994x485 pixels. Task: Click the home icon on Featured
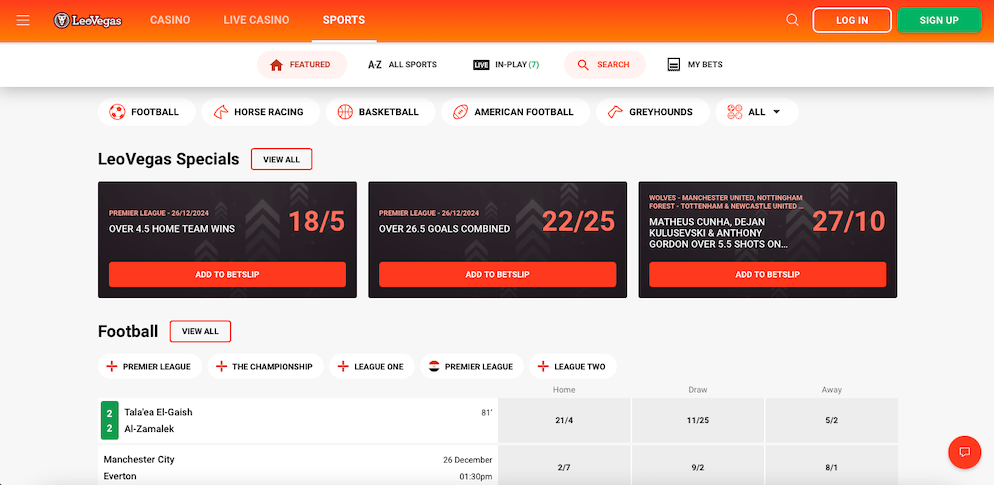[x=276, y=65]
